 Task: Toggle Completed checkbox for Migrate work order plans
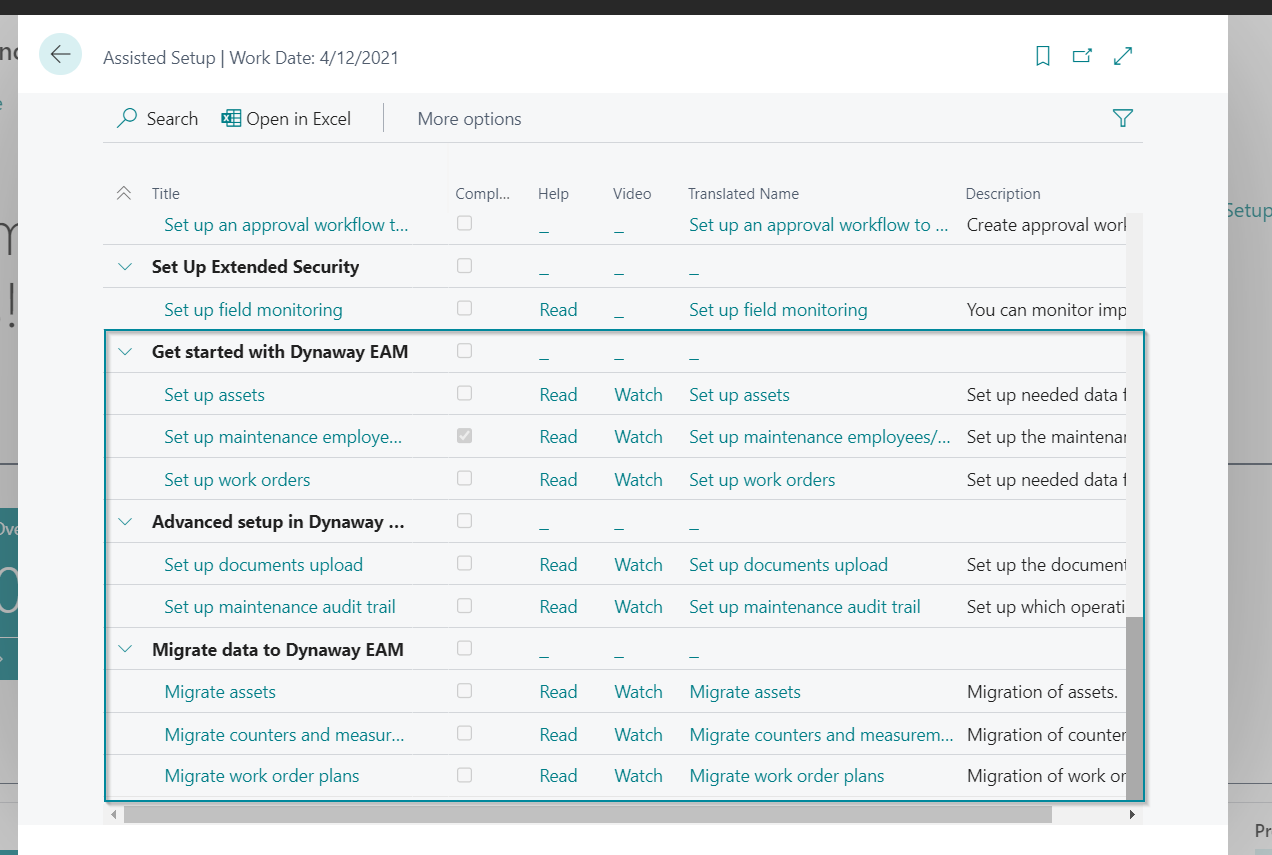pos(465,774)
